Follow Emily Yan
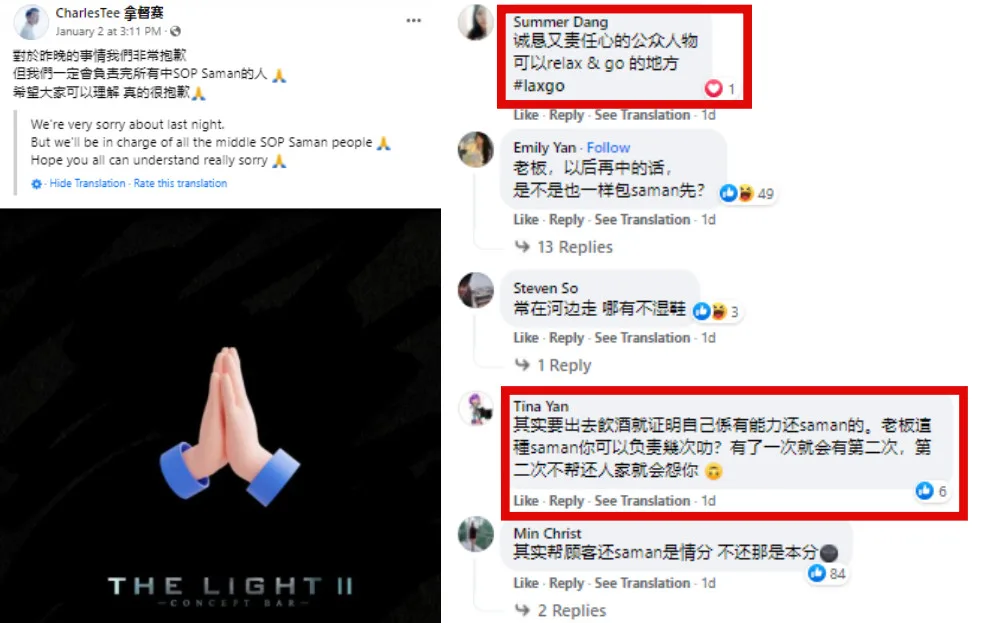 (608, 147)
